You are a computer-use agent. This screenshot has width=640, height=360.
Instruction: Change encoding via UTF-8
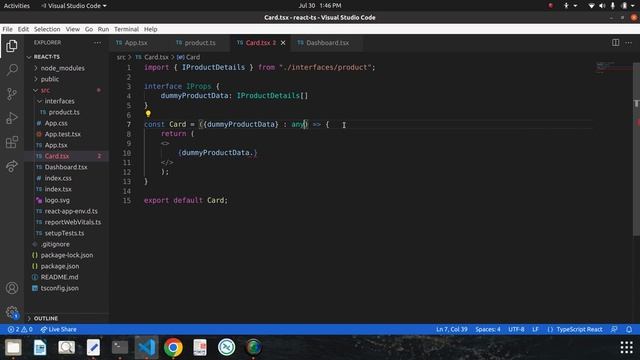(x=516, y=329)
